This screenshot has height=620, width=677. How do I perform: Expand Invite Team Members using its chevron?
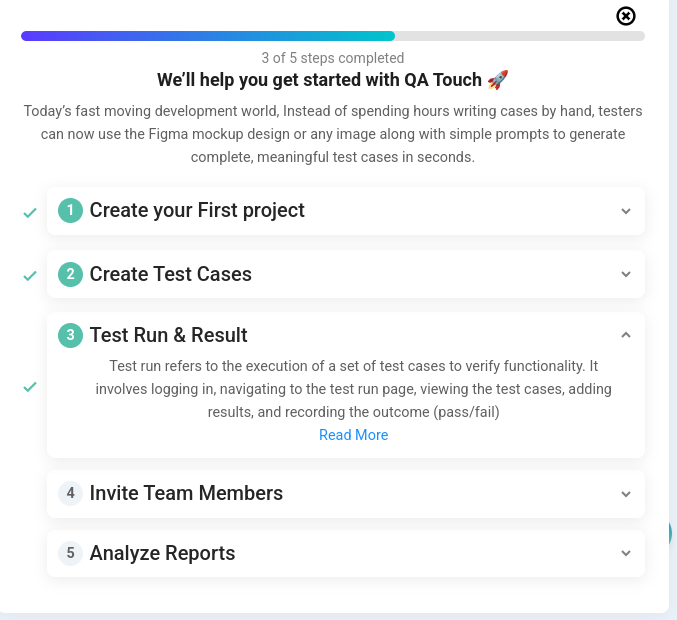[626, 494]
